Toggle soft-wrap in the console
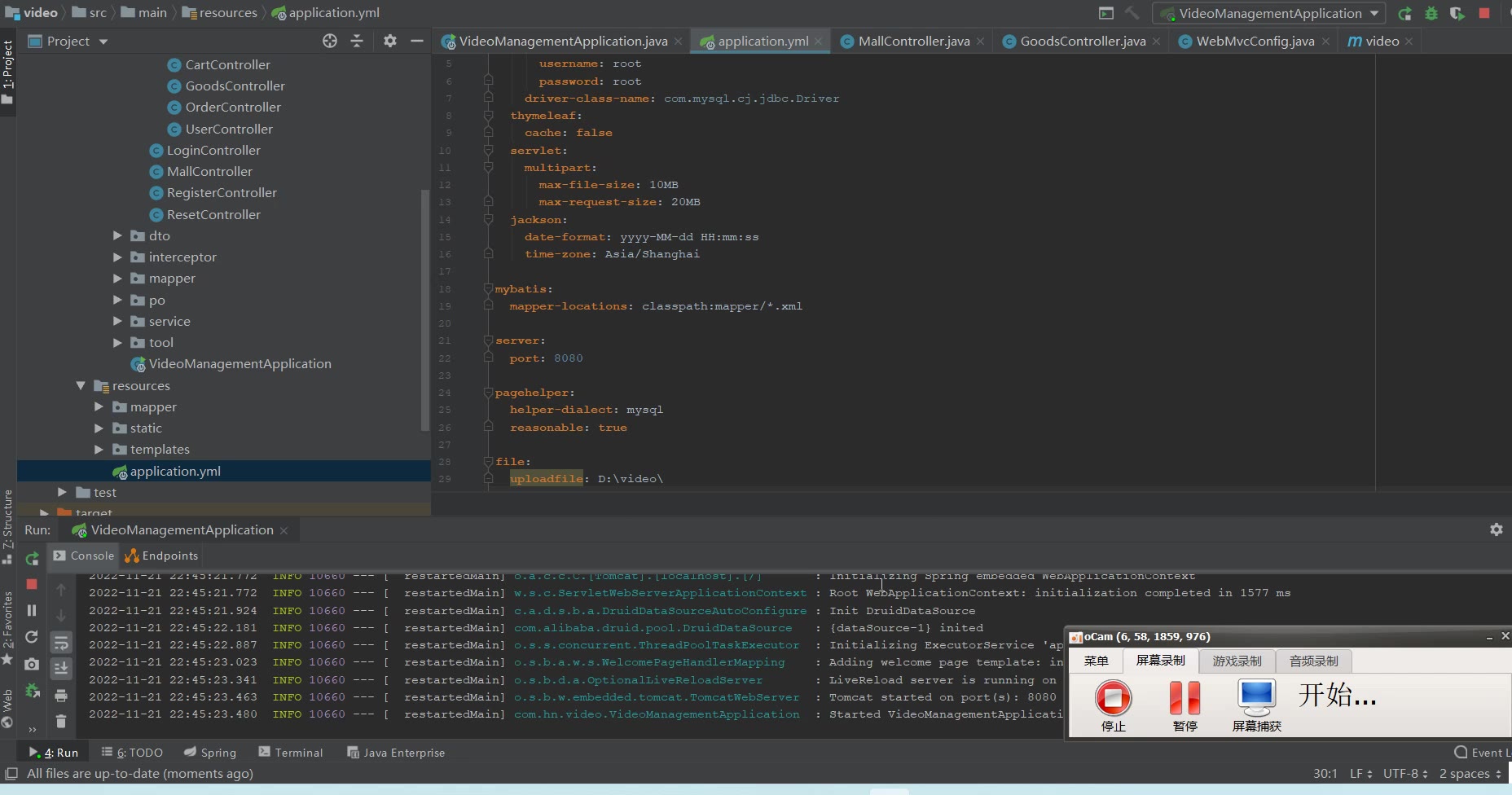The image size is (1512, 795). coord(61,643)
